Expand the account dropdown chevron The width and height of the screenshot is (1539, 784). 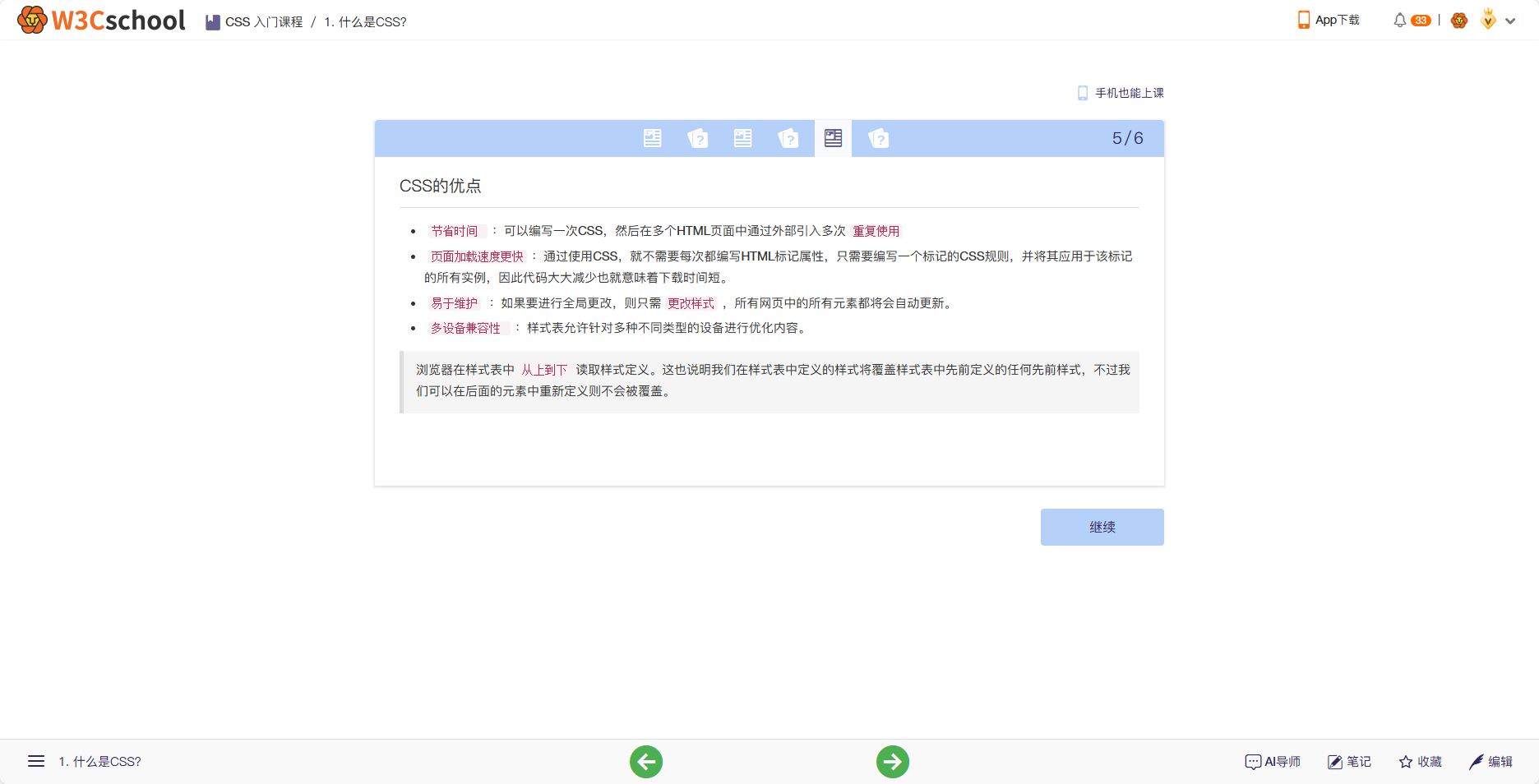1510,21
